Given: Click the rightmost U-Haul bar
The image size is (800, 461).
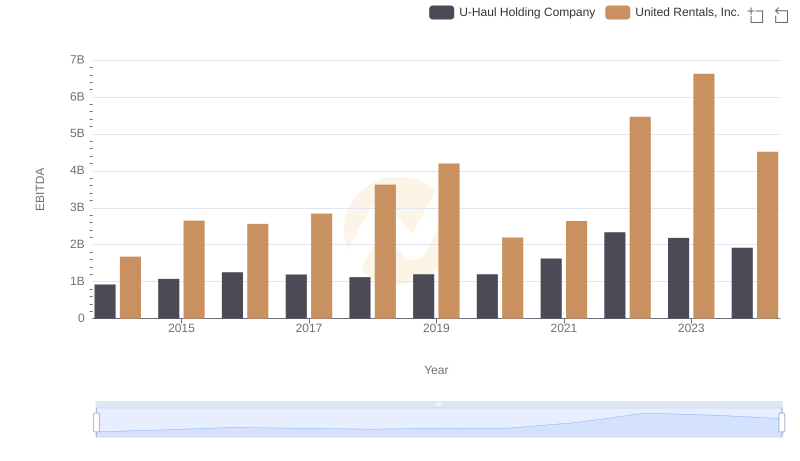Looking at the screenshot, I should [742, 283].
